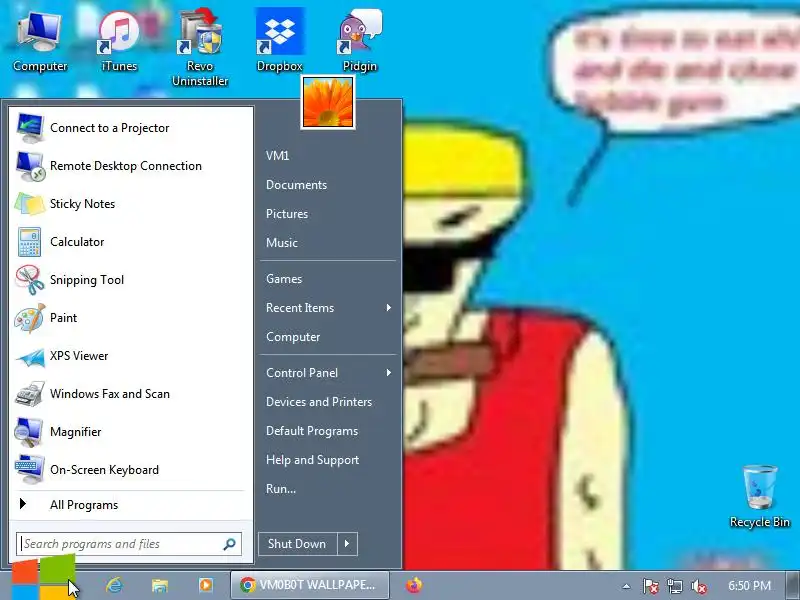
Task: Click the Connect to a Projector icon
Action: click(x=30, y=128)
